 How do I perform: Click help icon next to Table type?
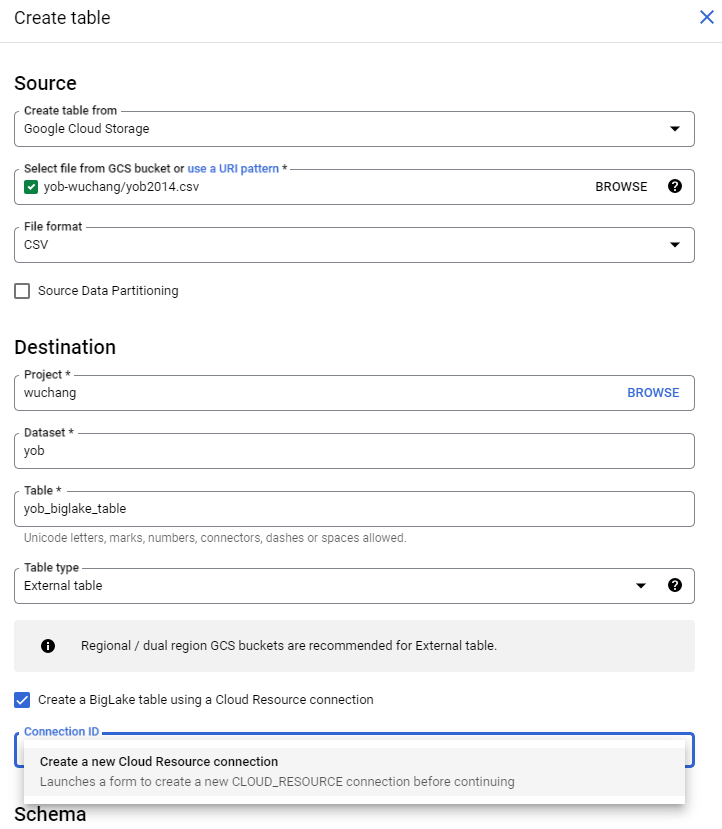(x=675, y=585)
